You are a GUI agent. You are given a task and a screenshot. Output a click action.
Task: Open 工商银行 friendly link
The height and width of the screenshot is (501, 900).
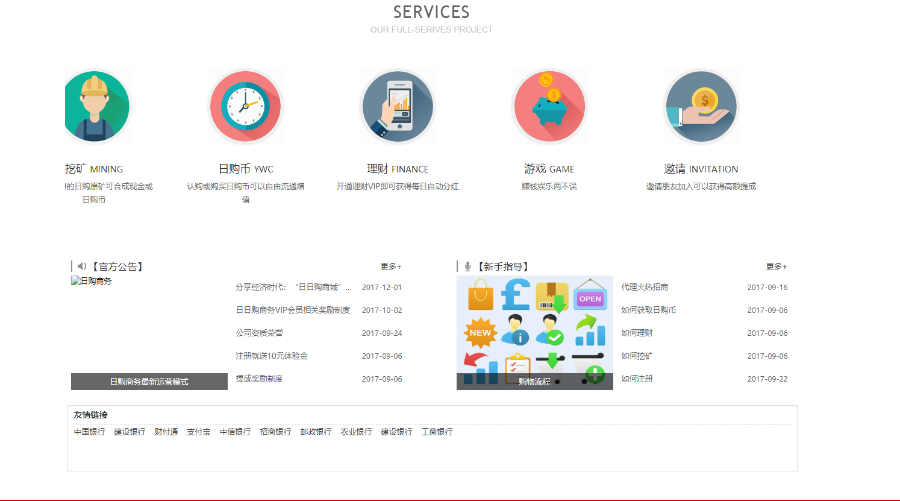click(x=437, y=432)
